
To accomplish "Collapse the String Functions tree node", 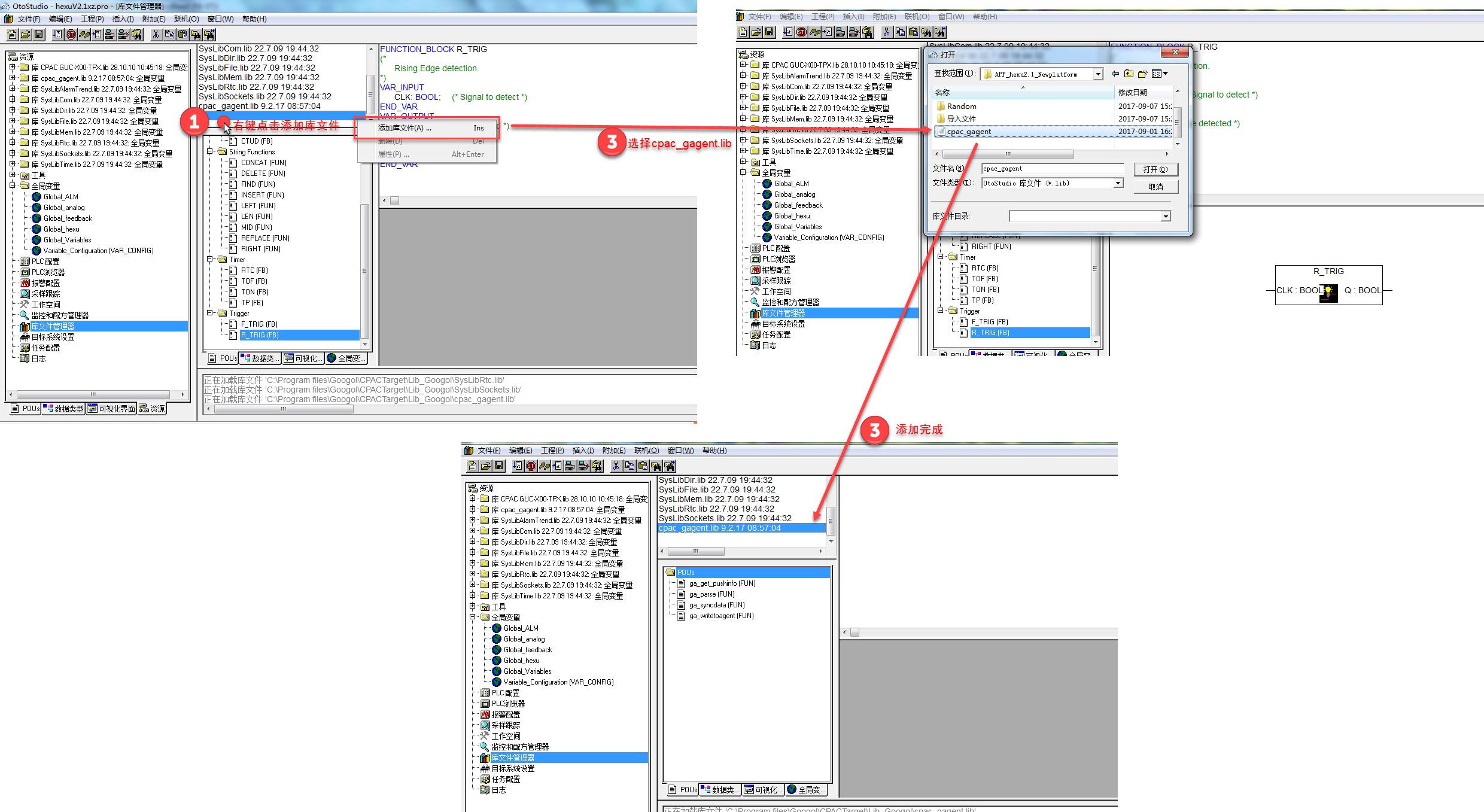I will coord(210,152).
